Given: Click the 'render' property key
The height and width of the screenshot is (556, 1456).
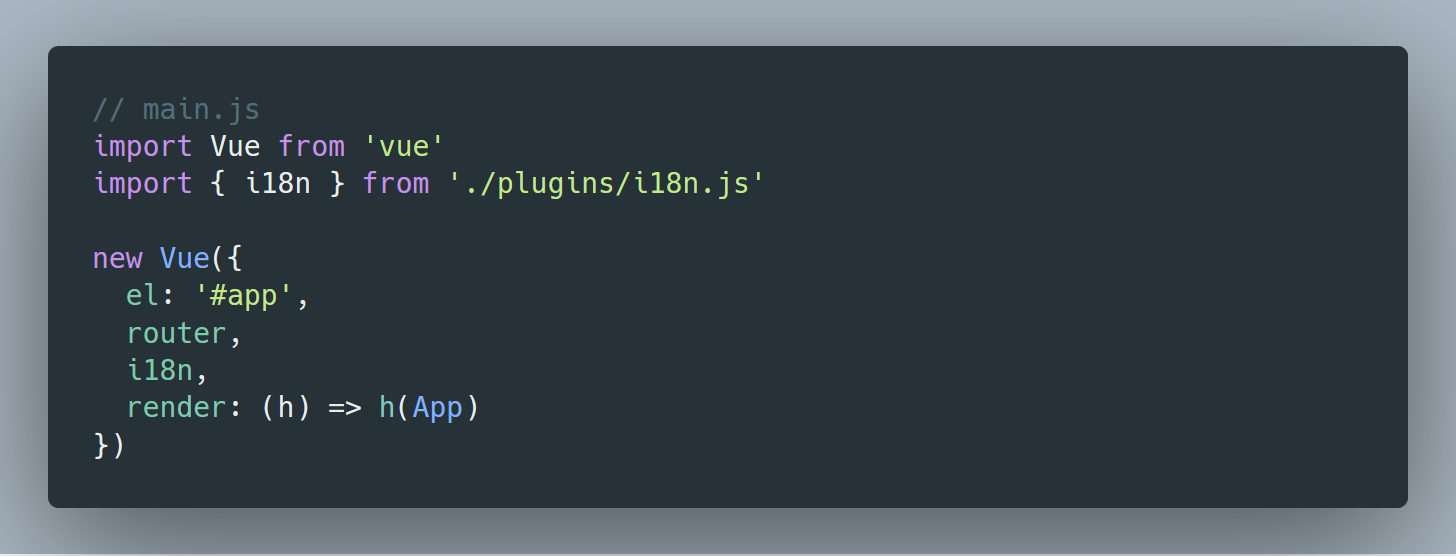Looking at the screenshot, I should point(177,409).
